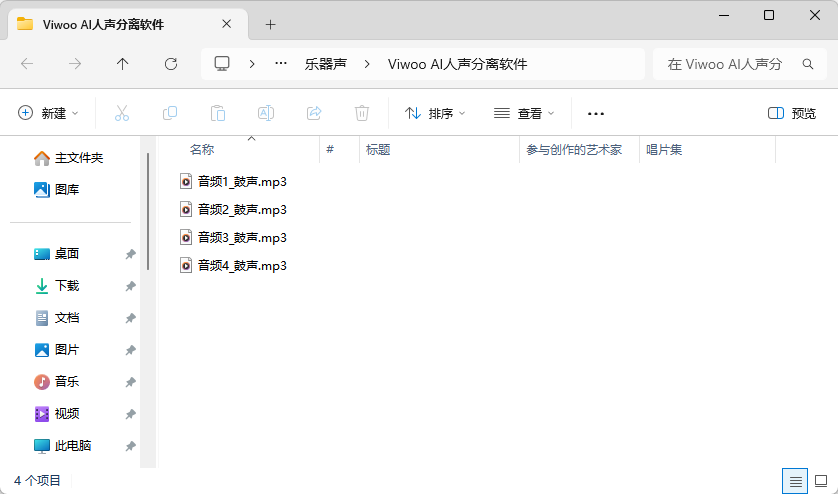Click Viwoo AI人声分离软件 breadcrumb
Screen dimensions: 838x494
point(457,64)
